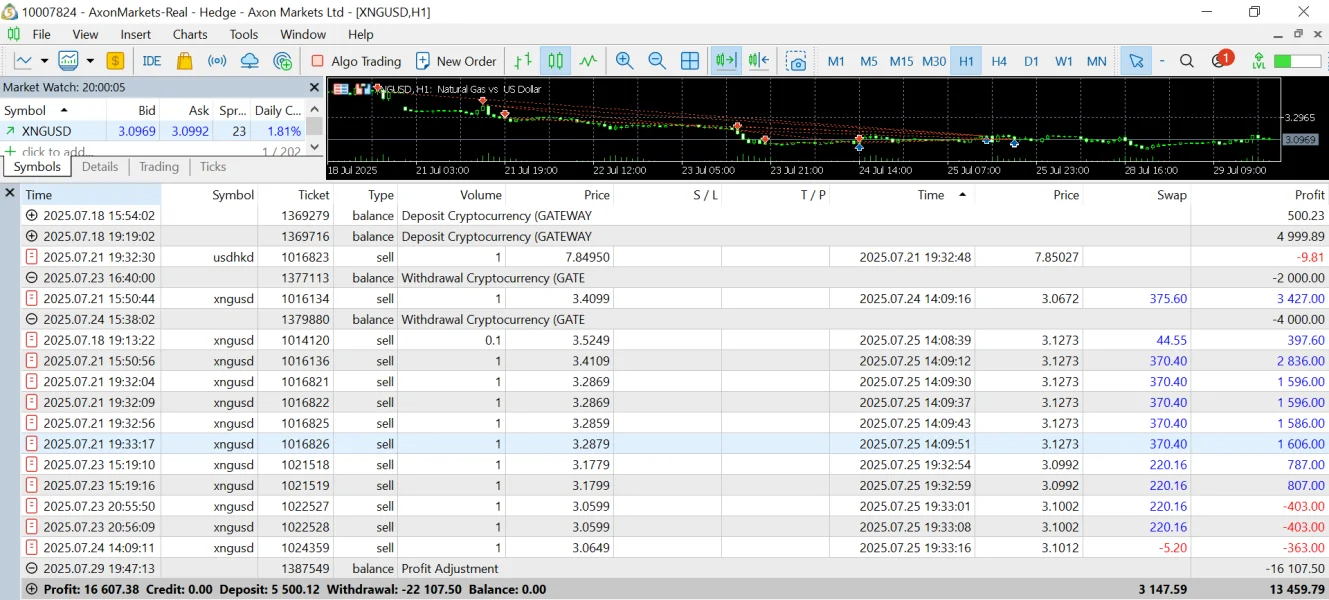Expand the chart type dropdown arrow
Screen dimensions: 1329x600
coord(44,61)
